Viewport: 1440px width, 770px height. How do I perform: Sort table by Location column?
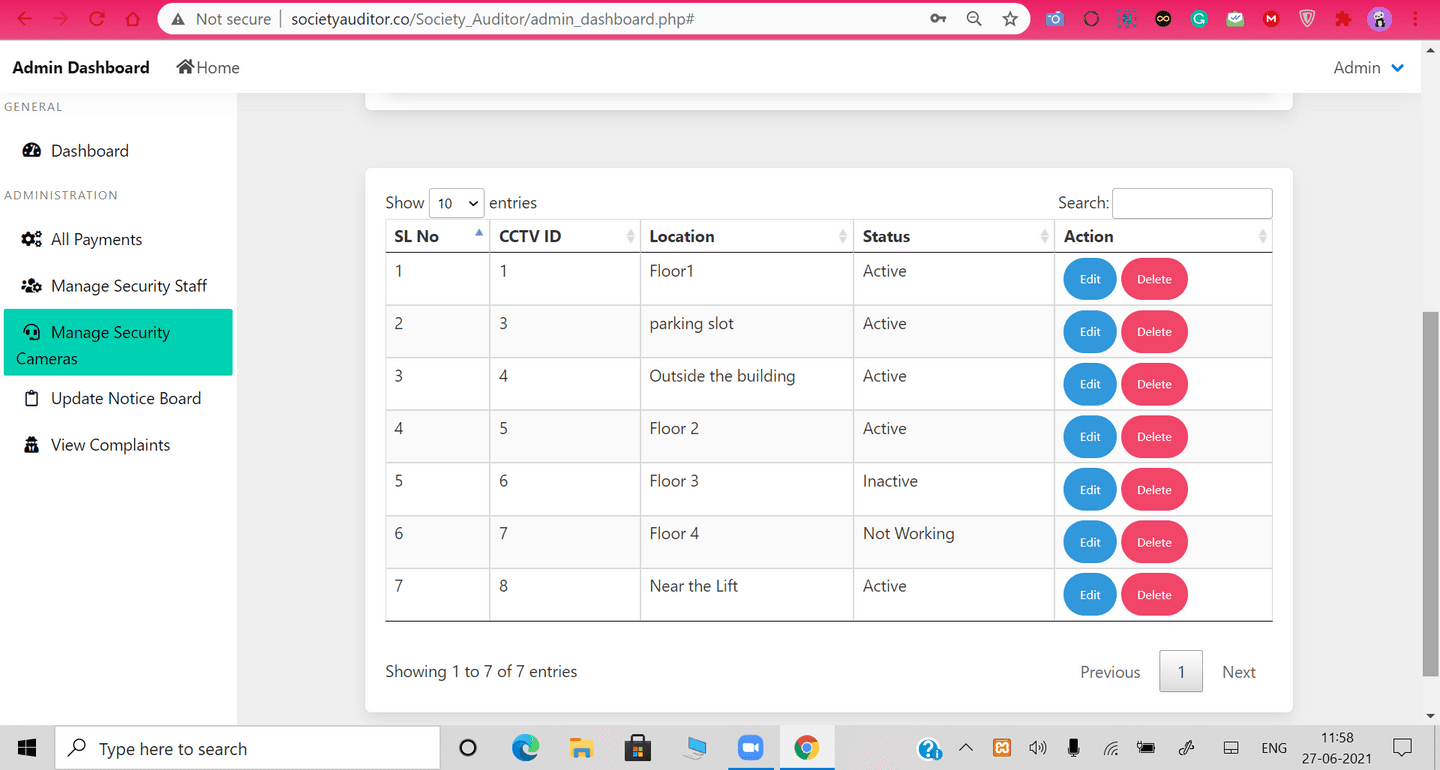747,236
